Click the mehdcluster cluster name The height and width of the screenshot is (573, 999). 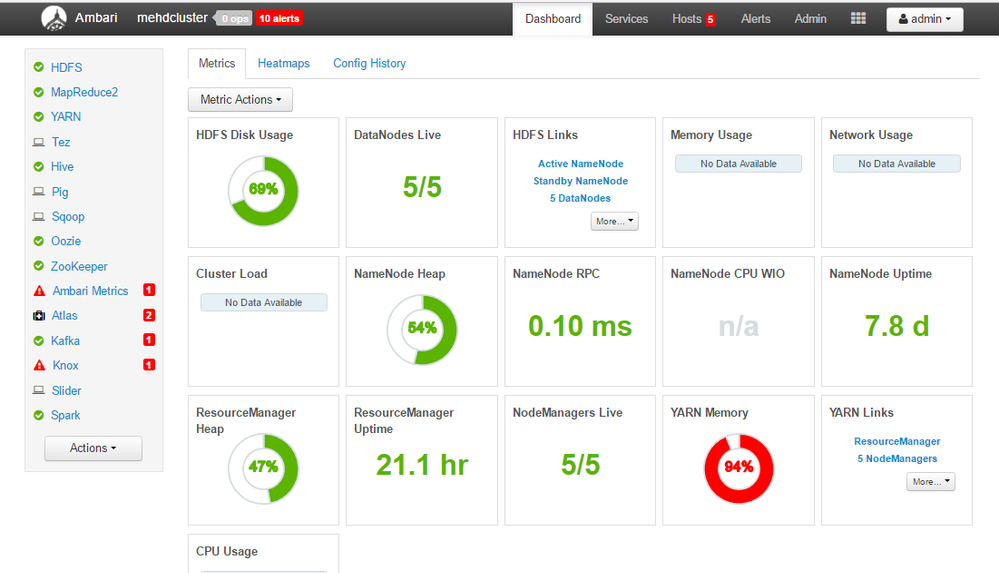[172, 18]
